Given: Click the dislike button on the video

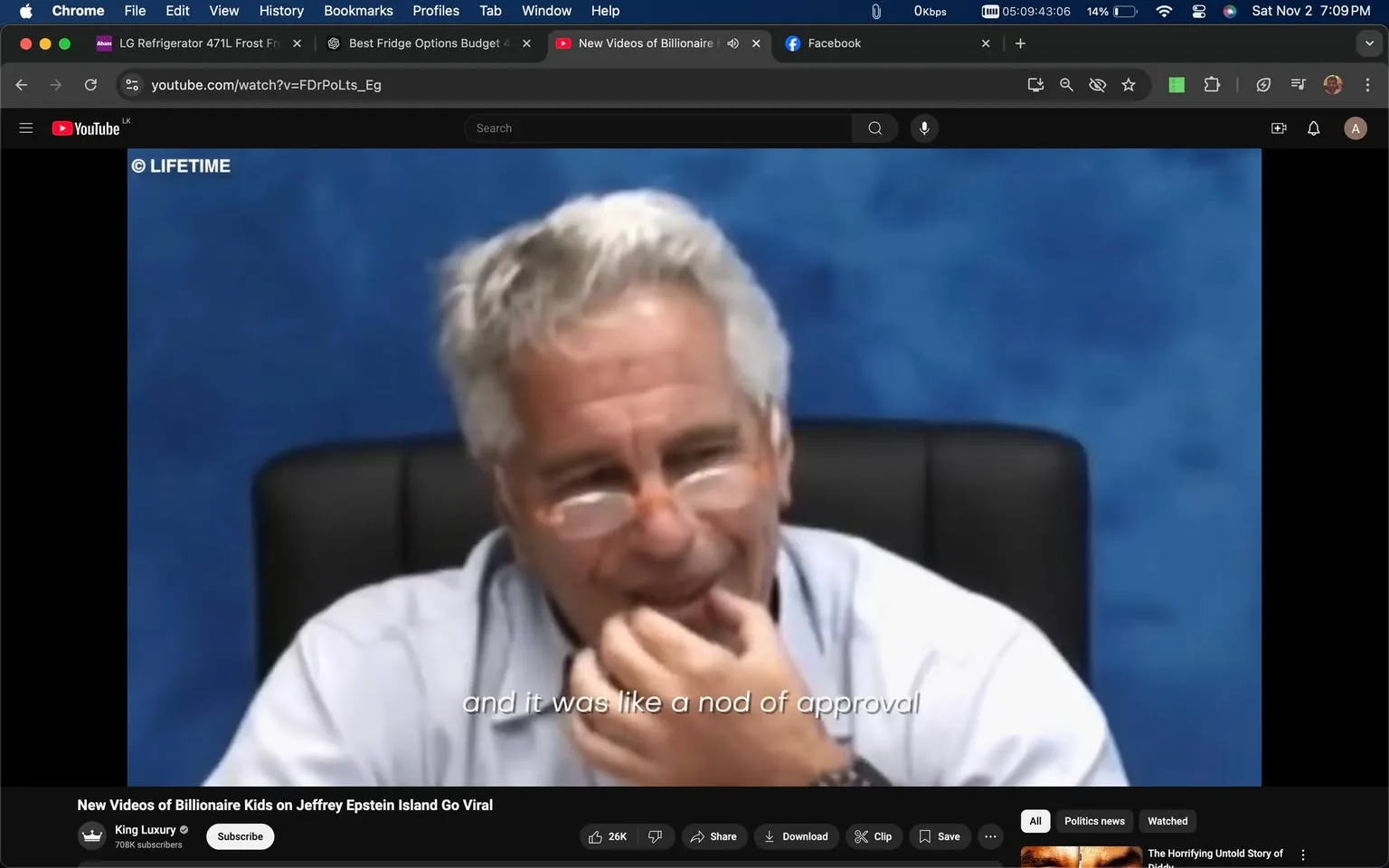Looking at the screenshot, I should point(655,836).
